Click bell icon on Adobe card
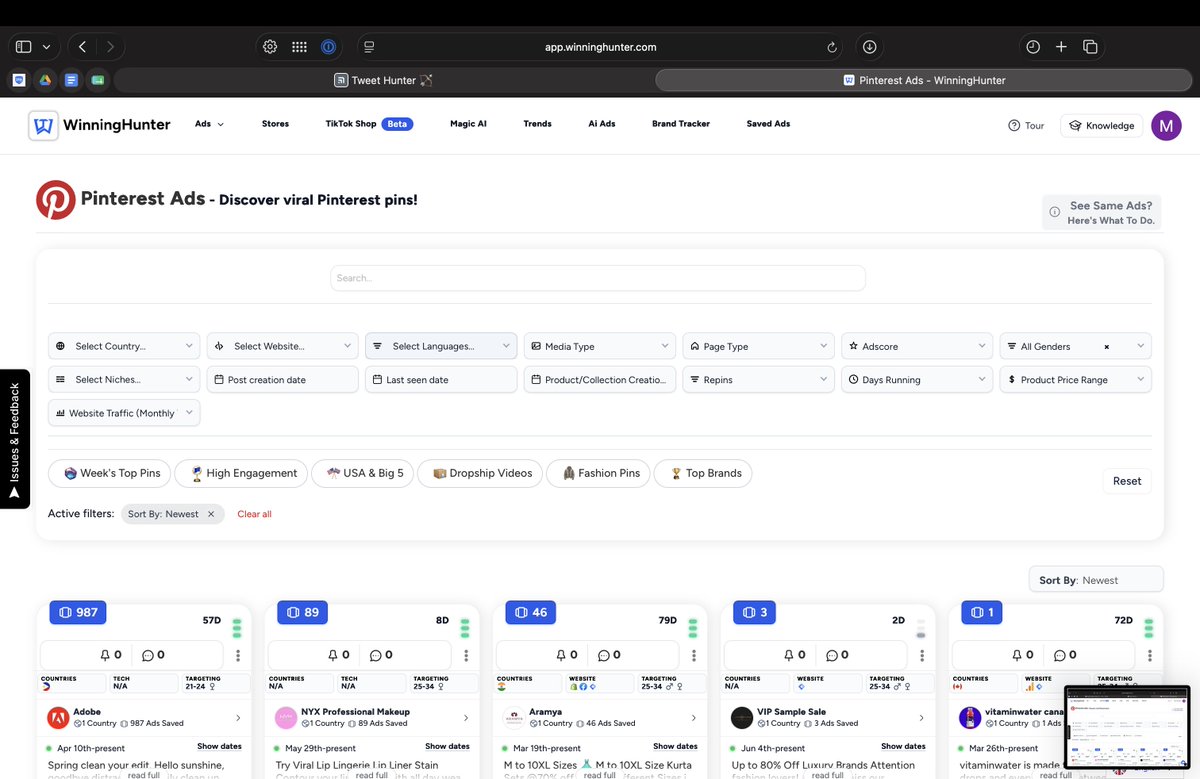This screenshot has height=779, width=1200. [x=105, y=655]
